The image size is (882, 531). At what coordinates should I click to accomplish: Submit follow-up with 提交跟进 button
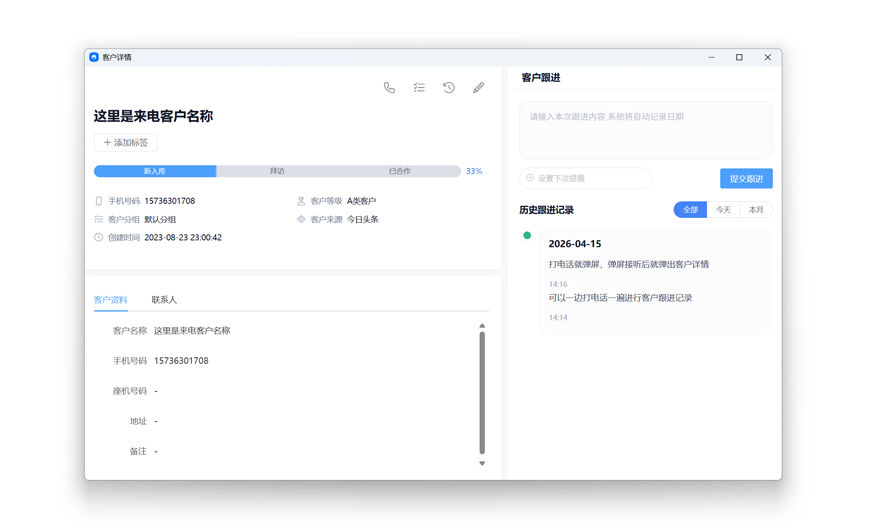click(746, 178)
